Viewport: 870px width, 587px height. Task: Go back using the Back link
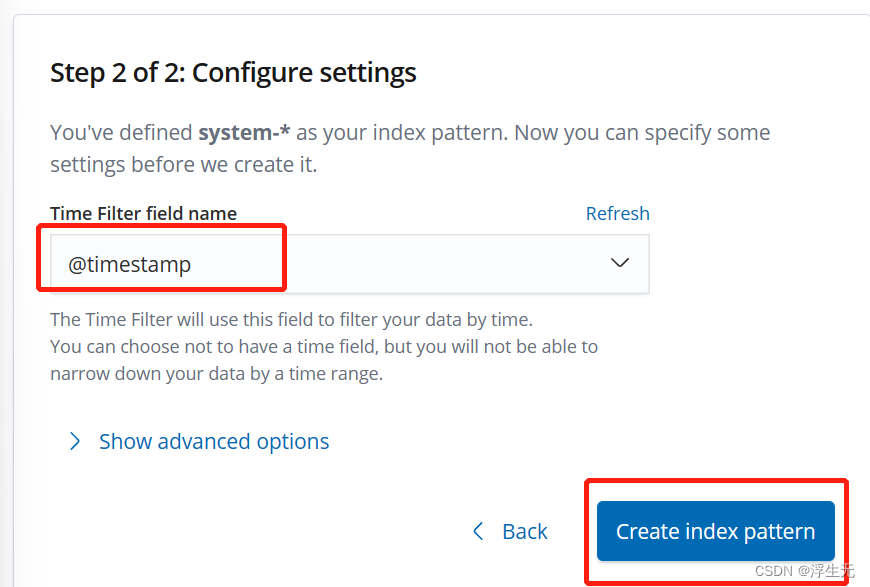click(x=524, y=531)
